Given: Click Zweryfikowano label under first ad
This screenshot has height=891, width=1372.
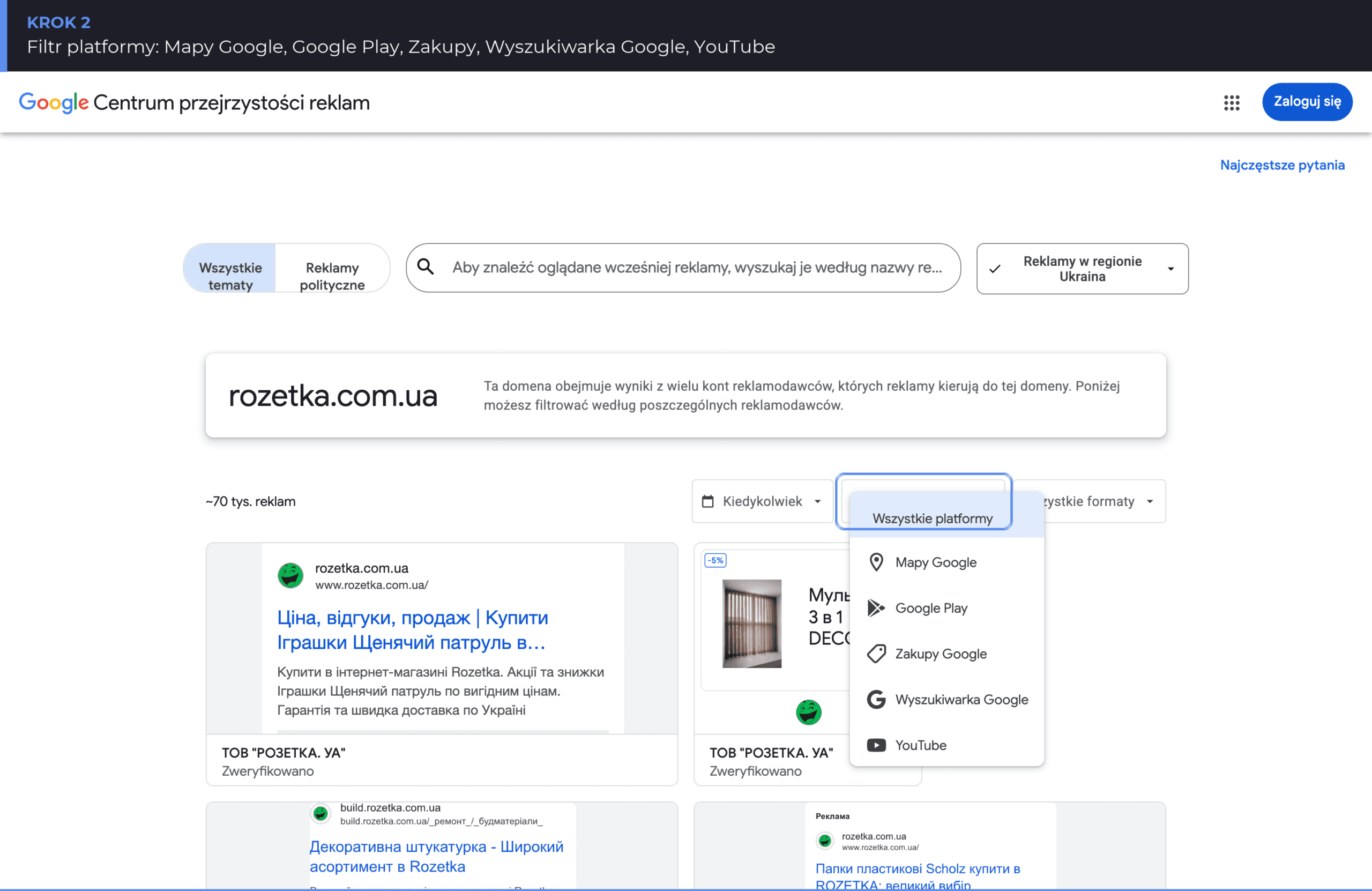Looking at the screenshot, I should 268,771.
